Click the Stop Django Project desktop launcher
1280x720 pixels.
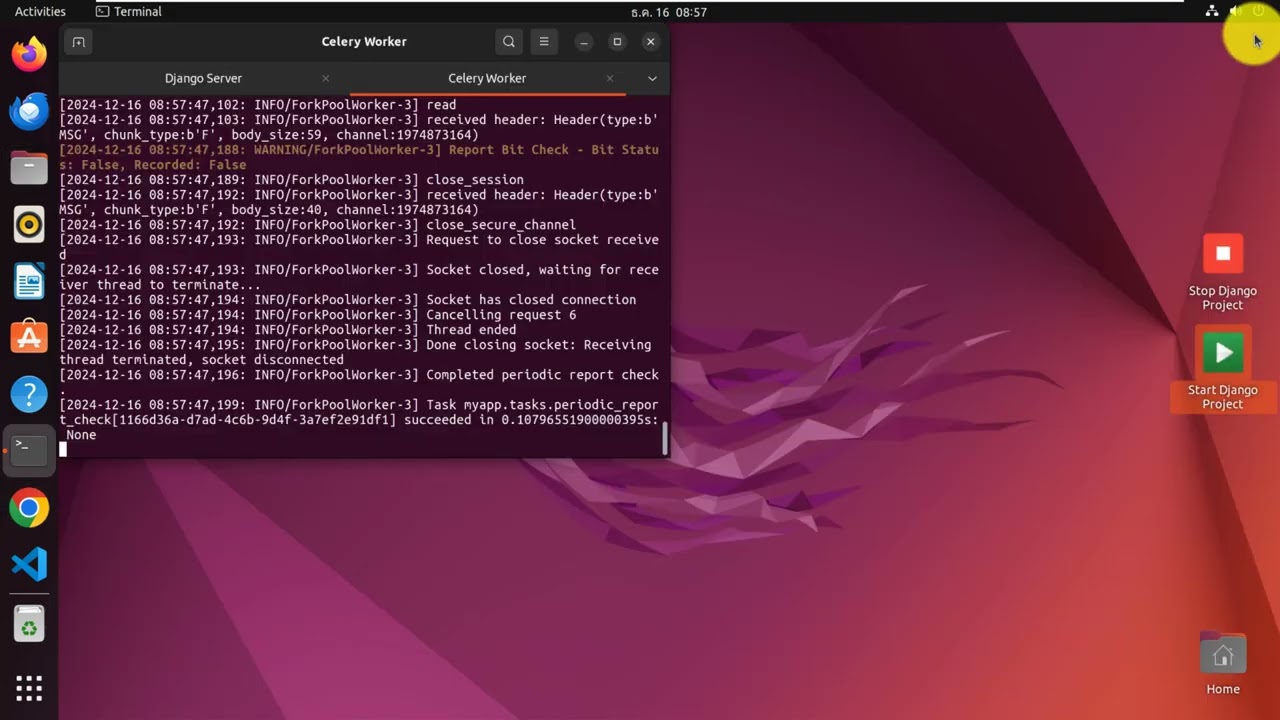tap(1222, 273)
